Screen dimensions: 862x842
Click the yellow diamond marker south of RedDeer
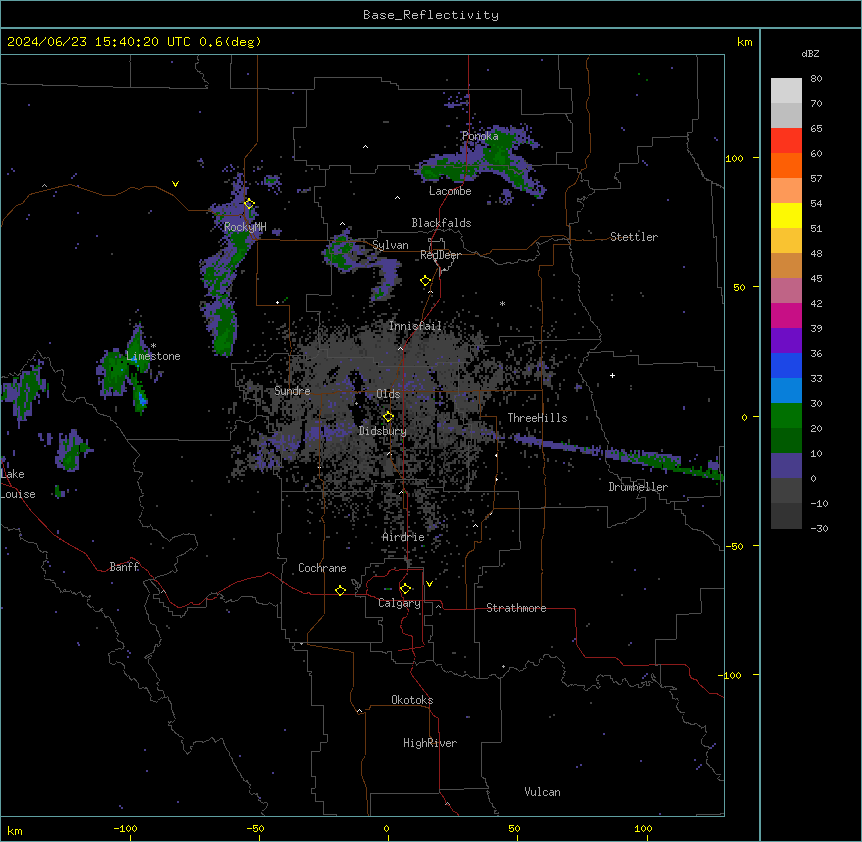[x=426, y=281]
